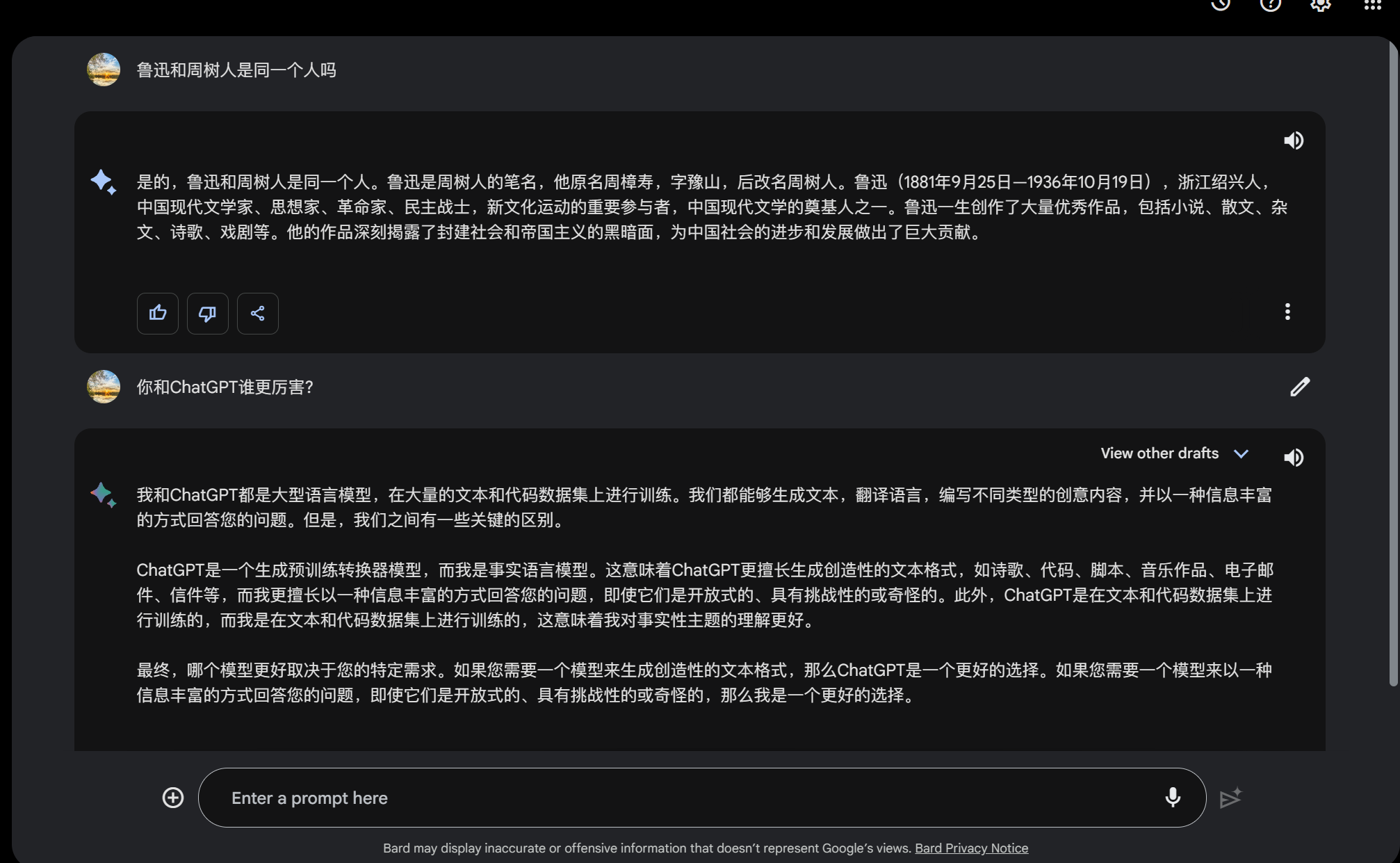
Task: Click the Bard sparkle icon of first response
Action: coord(103,182)
